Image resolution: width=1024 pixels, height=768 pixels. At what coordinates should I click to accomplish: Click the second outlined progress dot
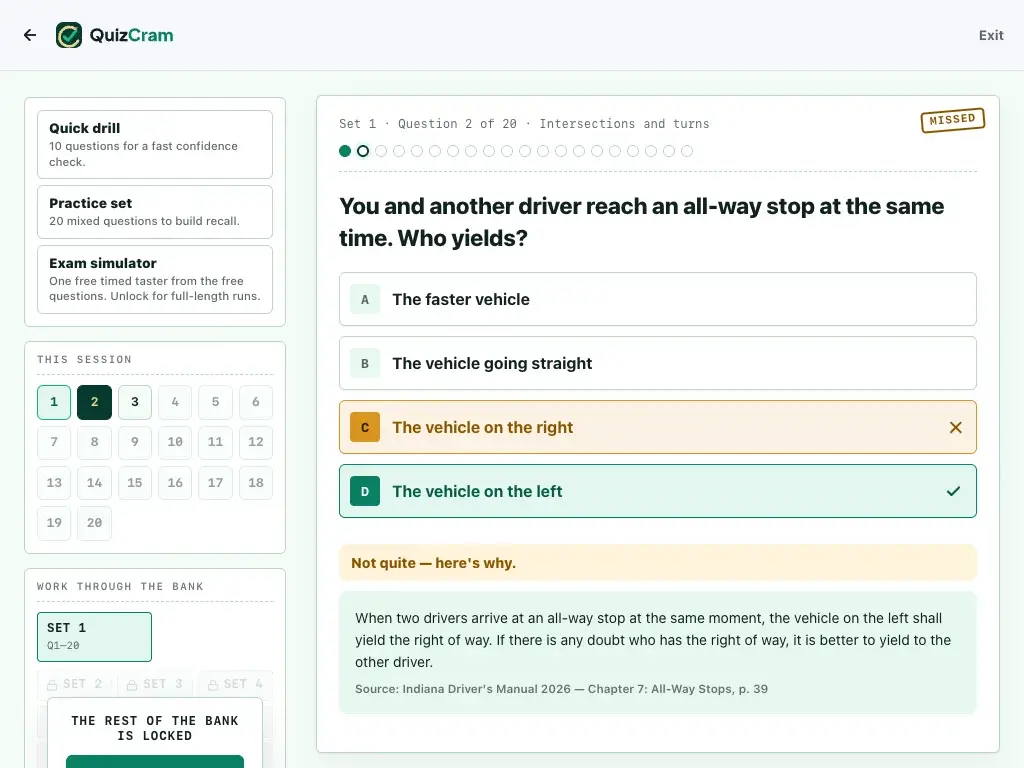[363, 152]
